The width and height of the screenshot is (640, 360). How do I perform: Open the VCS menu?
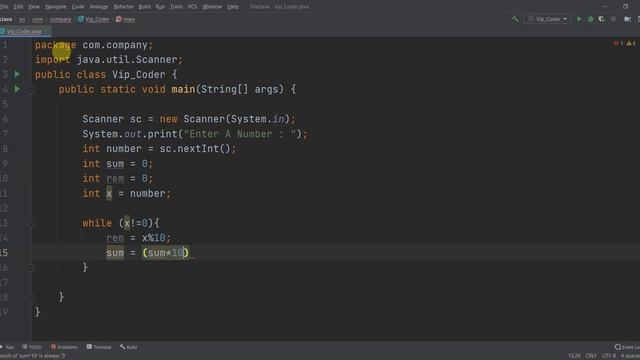(x=192, y=7)
